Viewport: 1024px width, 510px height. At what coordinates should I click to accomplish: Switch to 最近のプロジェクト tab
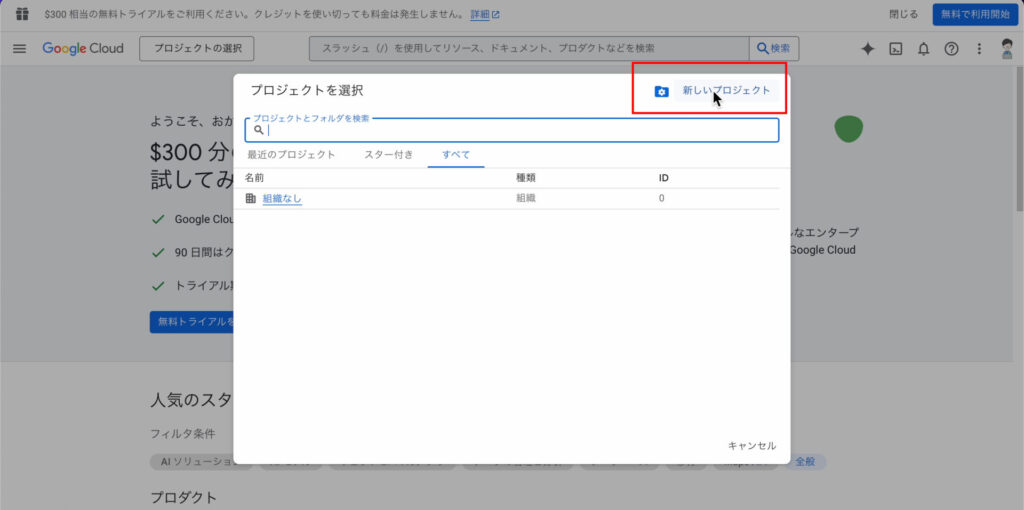[x=291, y=155]
